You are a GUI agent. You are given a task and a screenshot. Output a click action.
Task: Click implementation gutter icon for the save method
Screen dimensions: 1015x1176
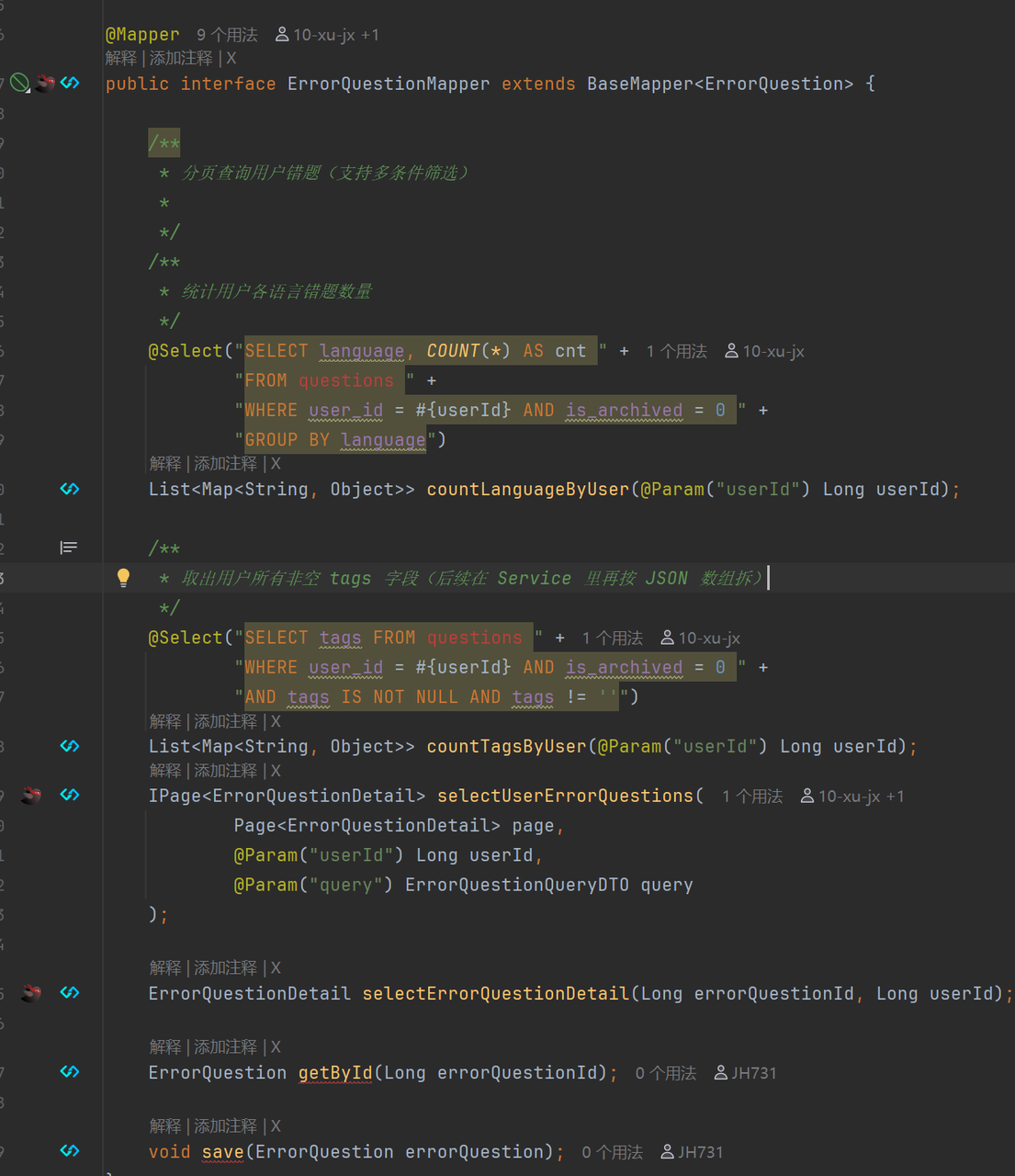[70, 1150]
